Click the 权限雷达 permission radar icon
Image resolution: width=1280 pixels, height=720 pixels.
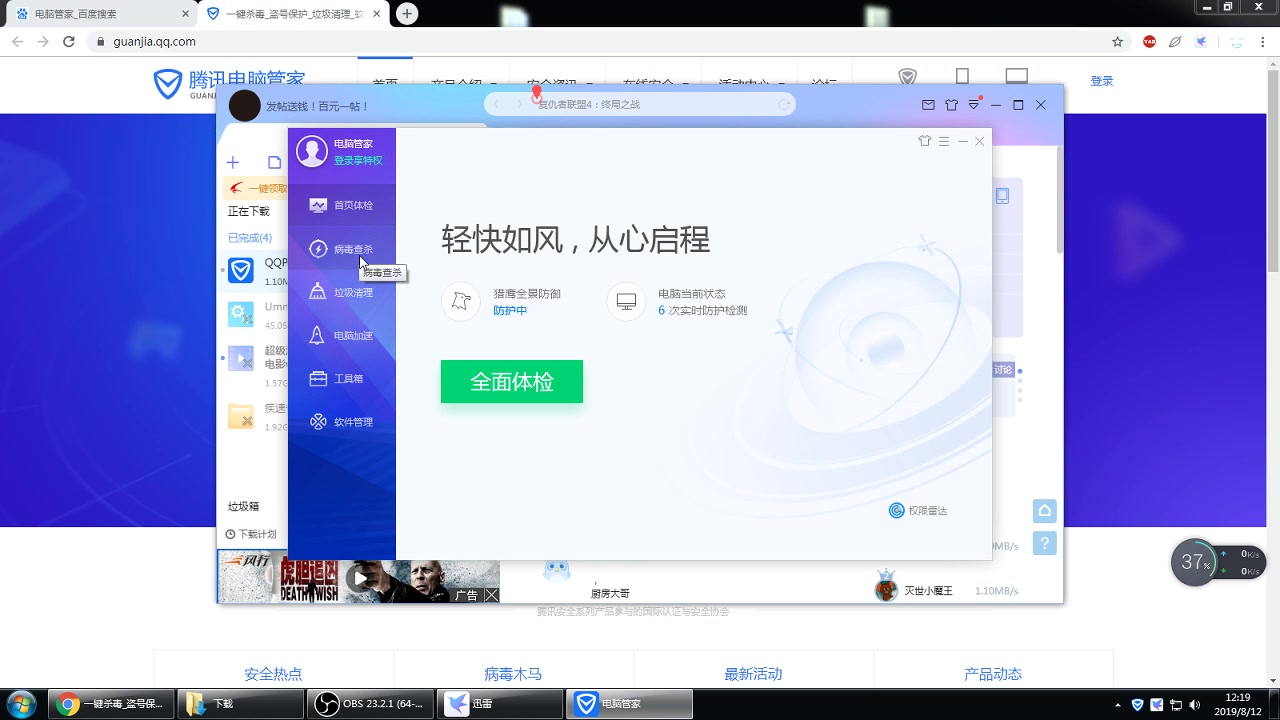click(x=897, y=510)
